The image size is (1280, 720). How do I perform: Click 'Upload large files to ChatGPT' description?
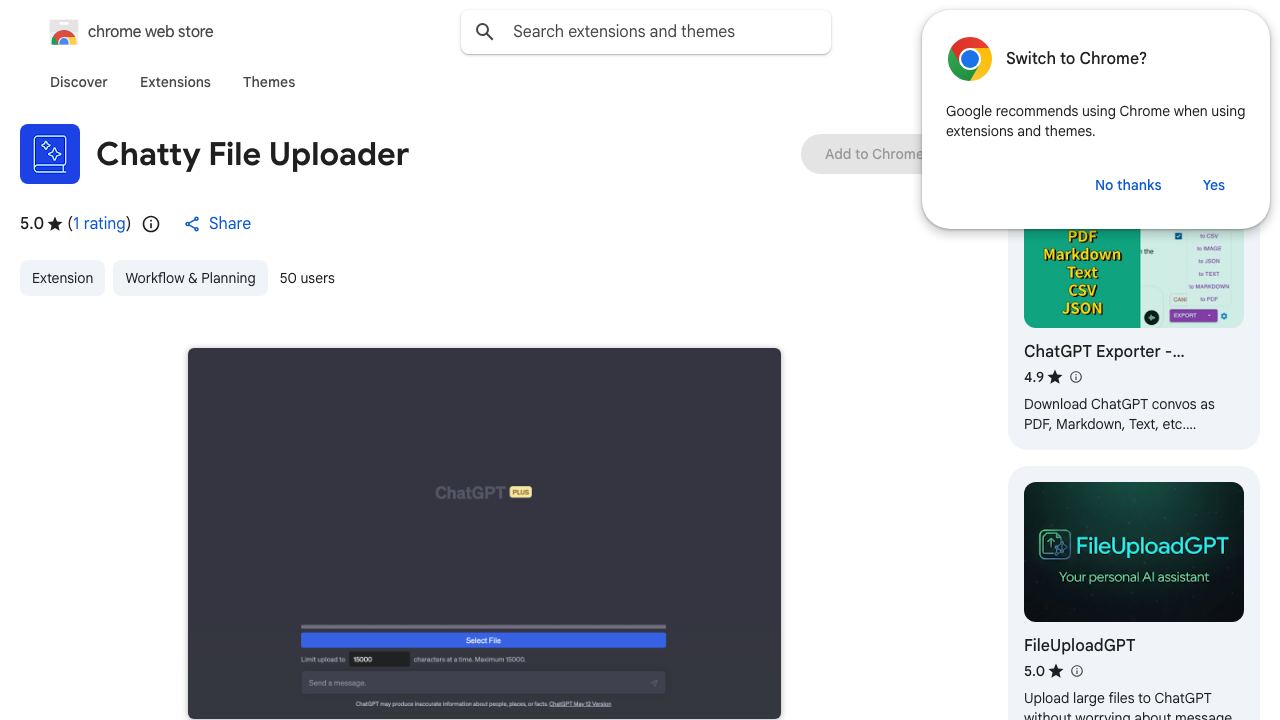coord(1128,704)
